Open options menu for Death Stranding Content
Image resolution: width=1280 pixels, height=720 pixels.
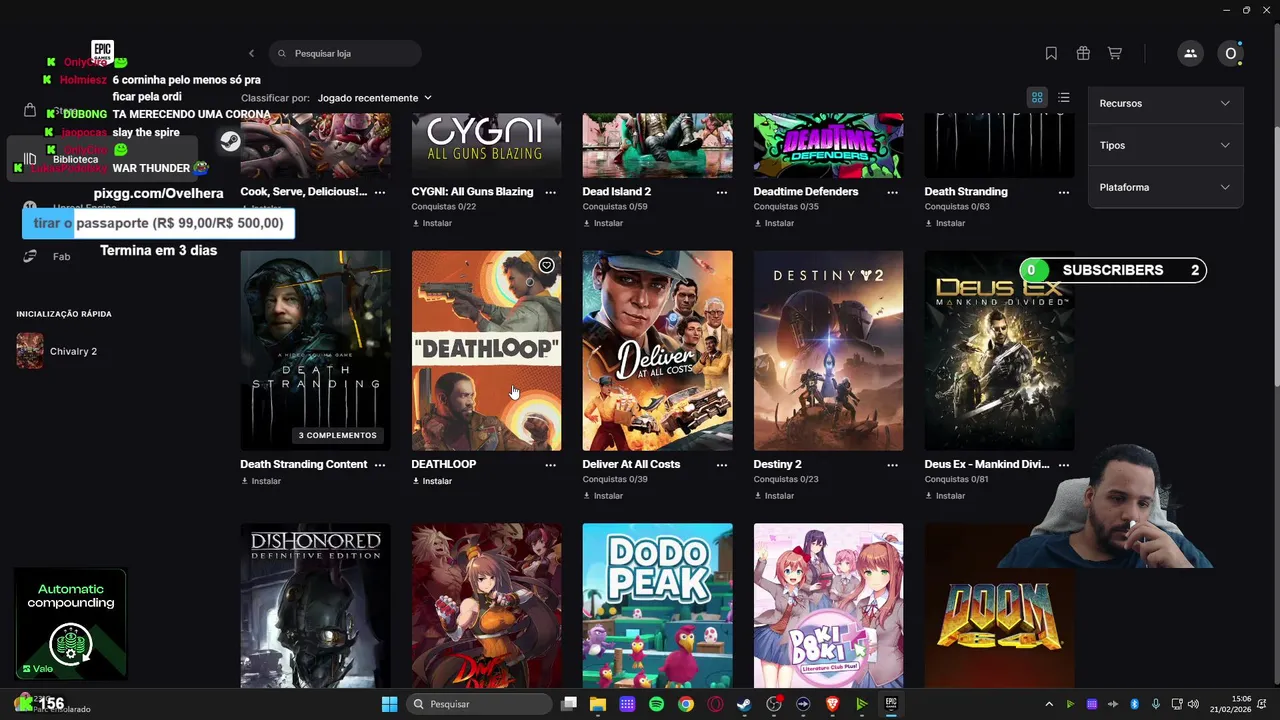tap(379, 465)
